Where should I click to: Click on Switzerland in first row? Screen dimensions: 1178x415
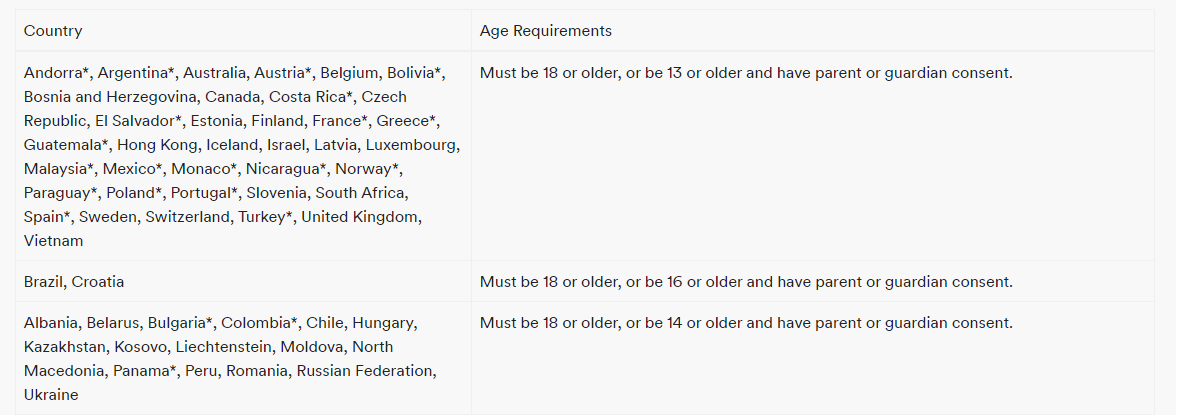[x=188, y=217]
